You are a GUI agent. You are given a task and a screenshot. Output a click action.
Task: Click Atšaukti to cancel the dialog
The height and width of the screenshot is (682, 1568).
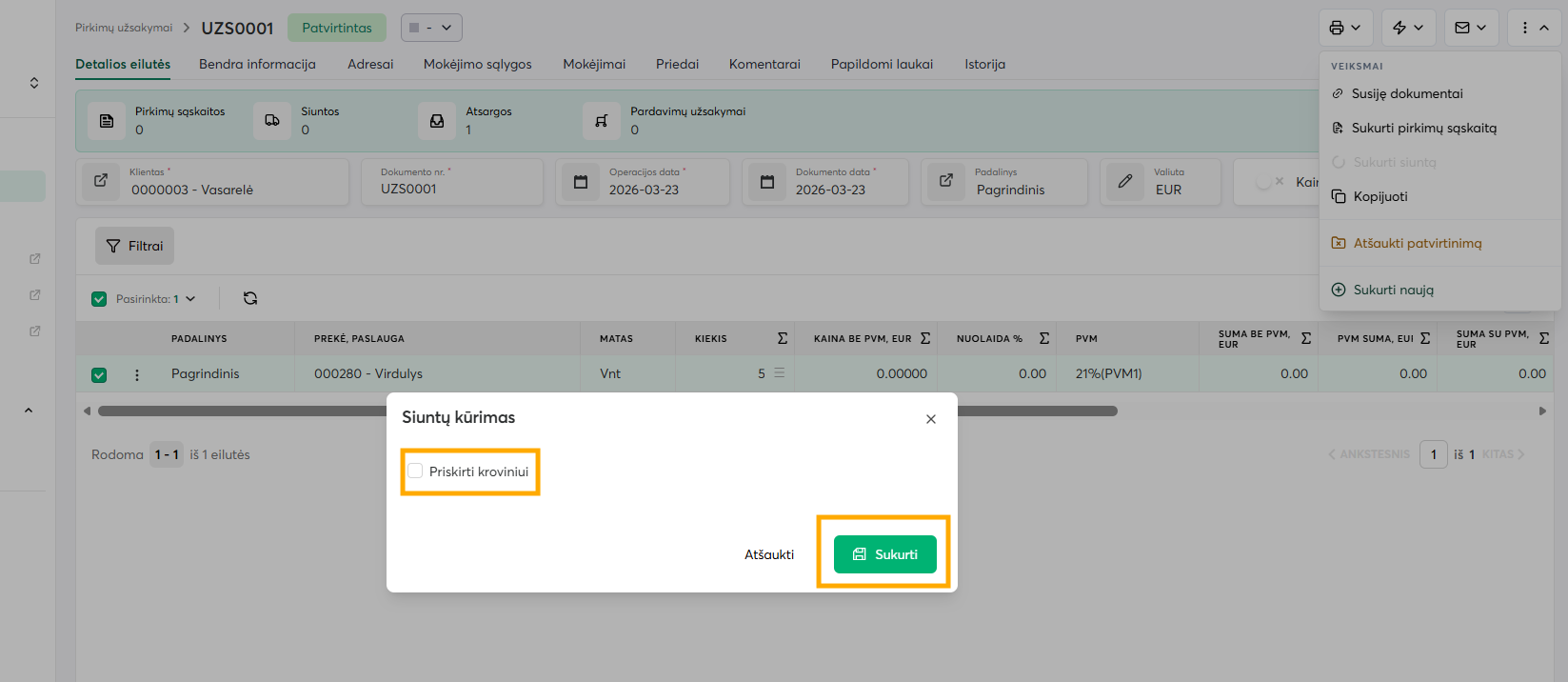coord(768,554)
